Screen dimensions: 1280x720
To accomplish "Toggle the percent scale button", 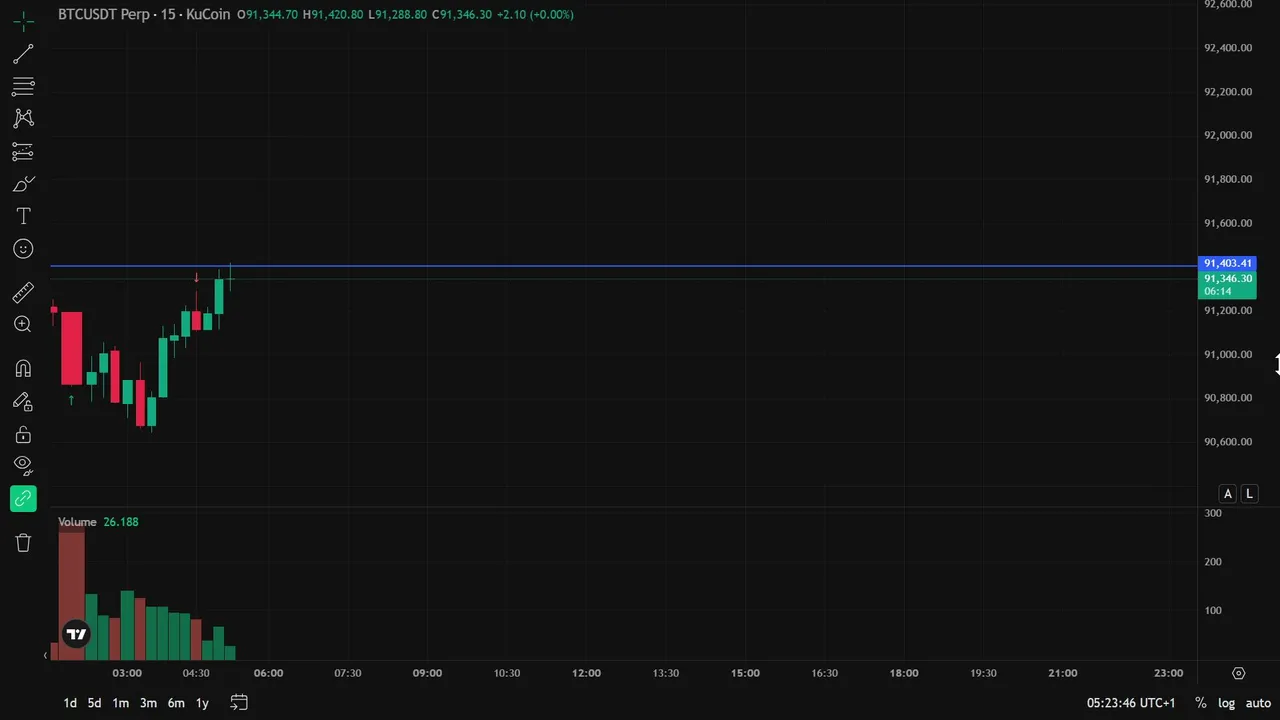I will tap(1200, 703).
